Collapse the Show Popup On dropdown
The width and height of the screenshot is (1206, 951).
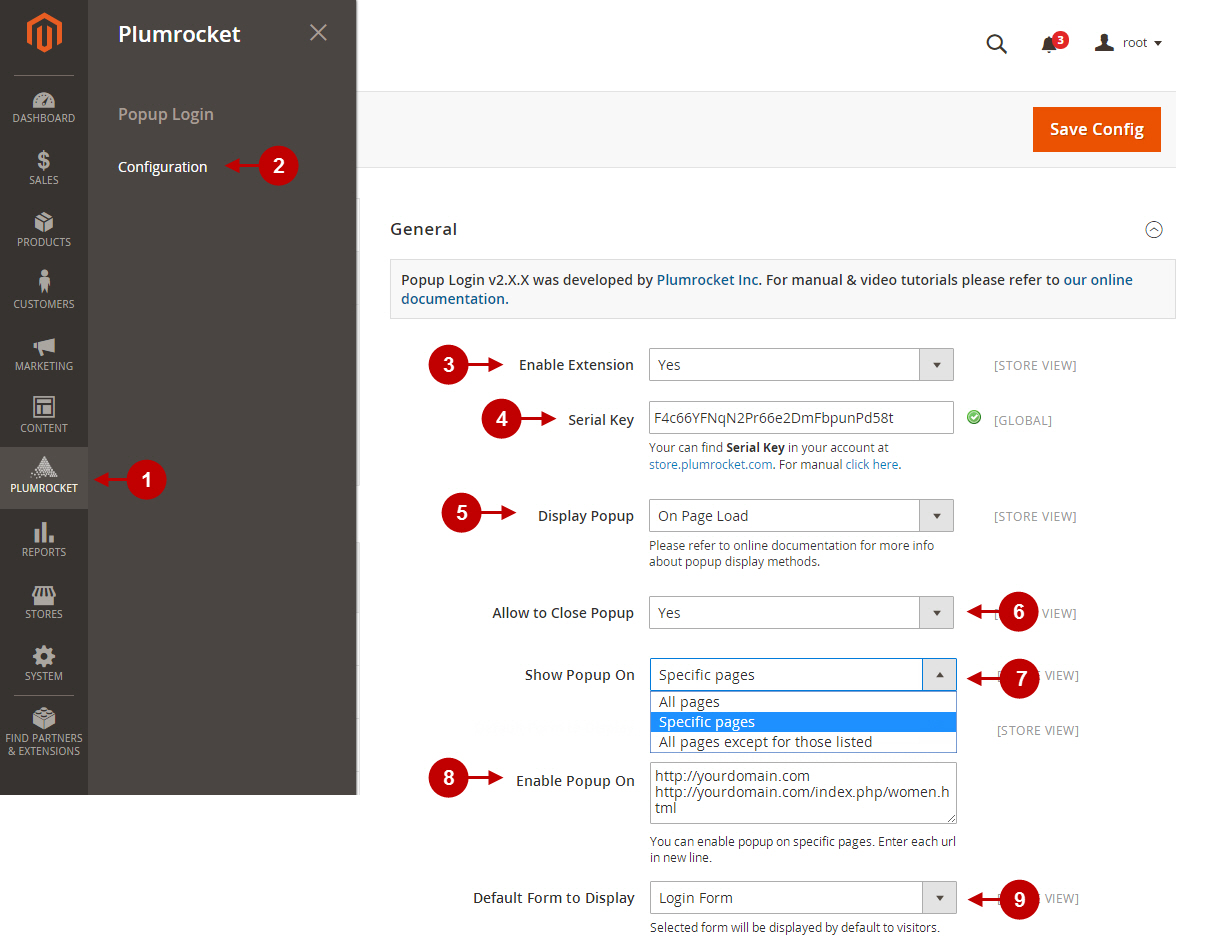coord(803,675)
